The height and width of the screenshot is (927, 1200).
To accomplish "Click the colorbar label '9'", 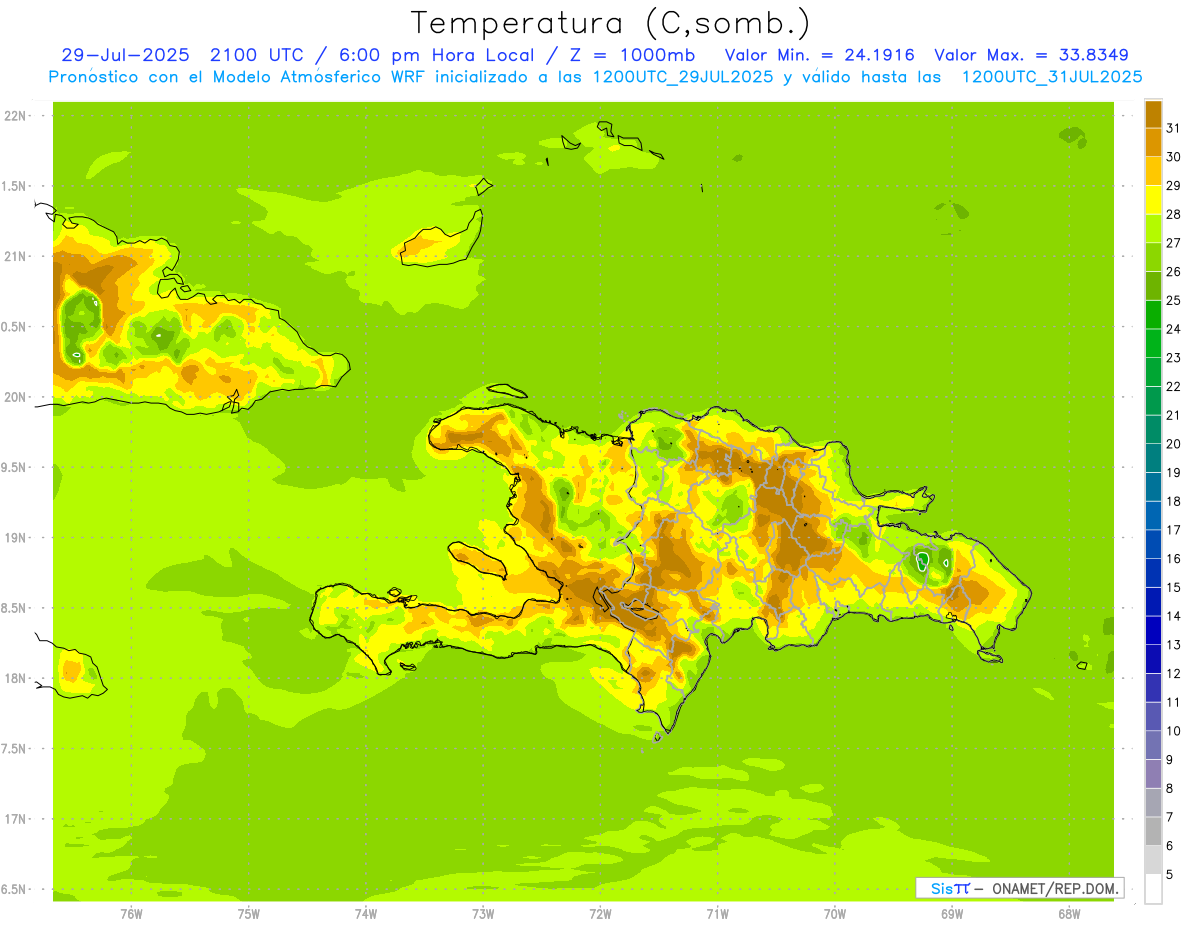I will (x=1170, y=759).
